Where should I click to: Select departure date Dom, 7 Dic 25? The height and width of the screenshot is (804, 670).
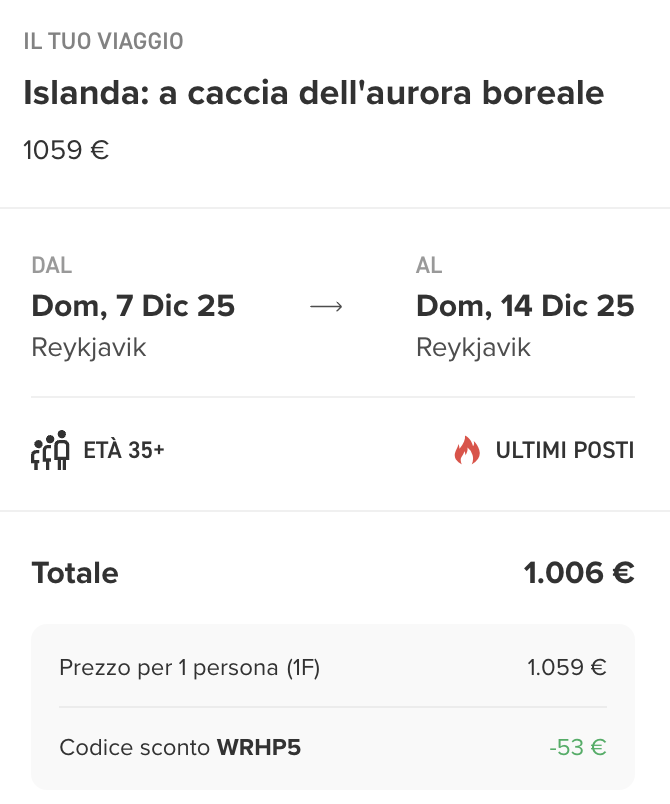tap(133, 306)
